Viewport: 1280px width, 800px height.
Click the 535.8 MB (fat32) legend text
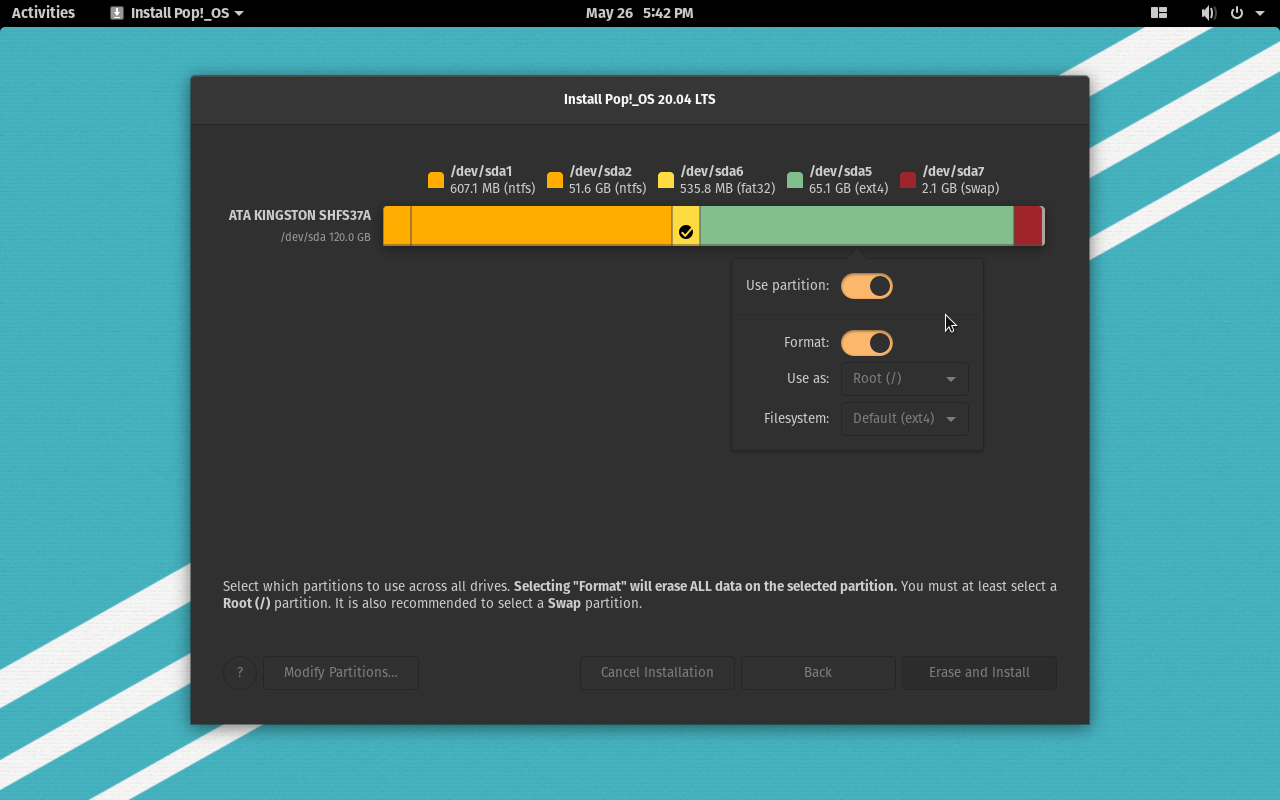(x=728, y=188)
